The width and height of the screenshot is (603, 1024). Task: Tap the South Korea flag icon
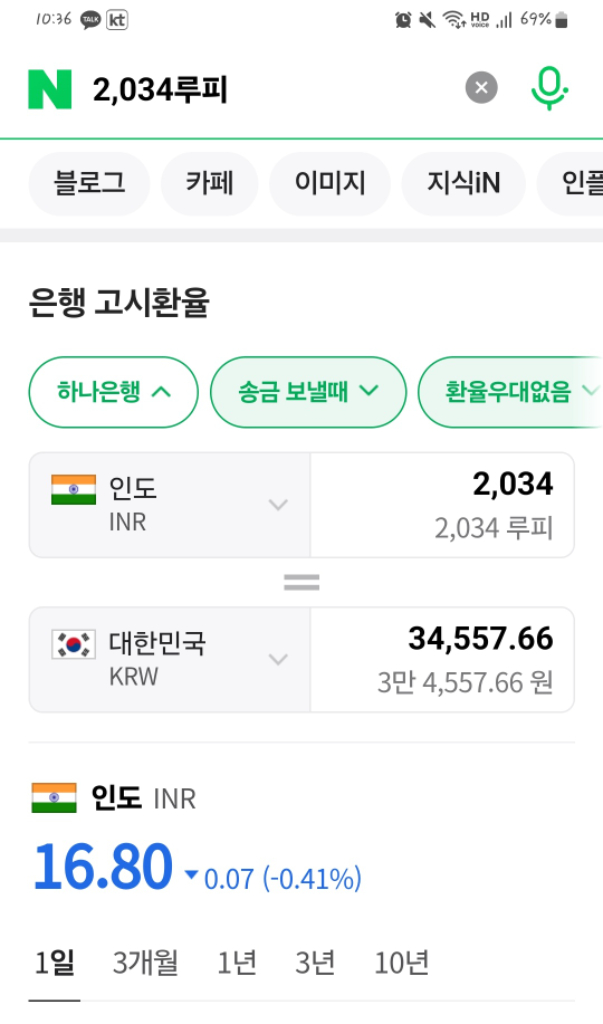click(x=73, y=644)
